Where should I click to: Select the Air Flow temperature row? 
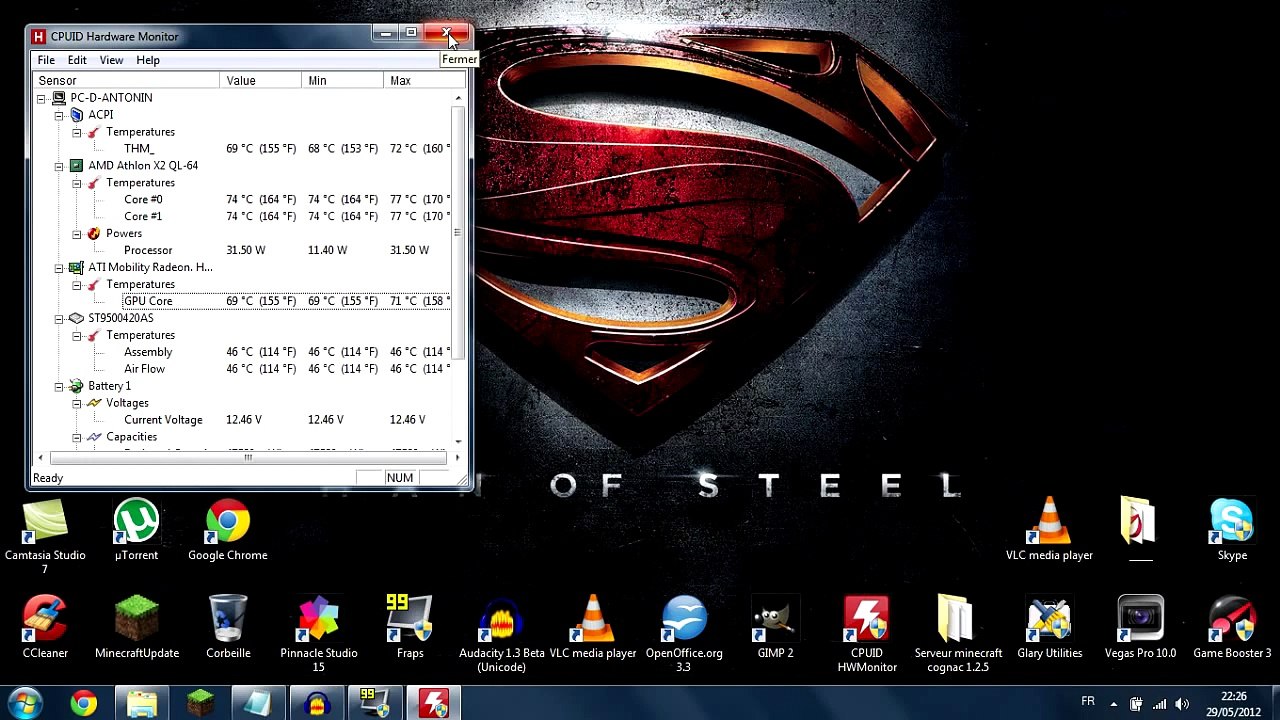[x=243, y=369]
